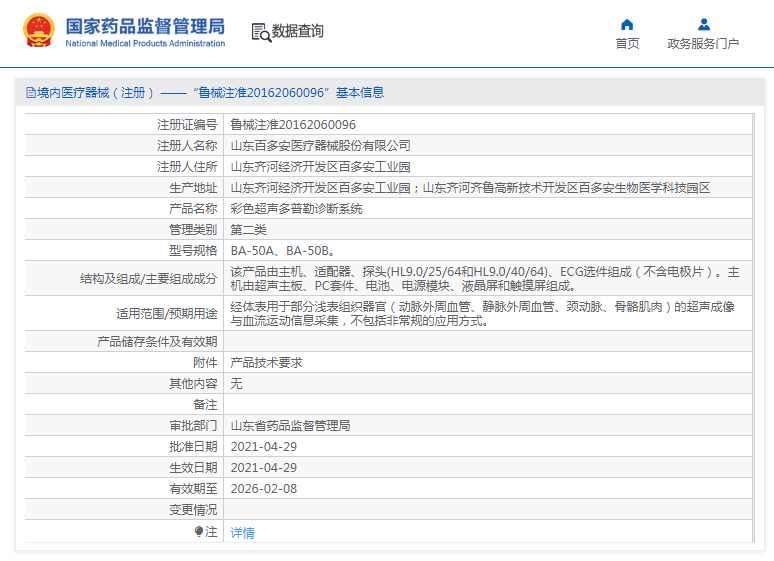Image resolution: width=774 pixels, height=561 pixels.
Task: Open 政务服务门户 text link
Action: click(703, 44)
